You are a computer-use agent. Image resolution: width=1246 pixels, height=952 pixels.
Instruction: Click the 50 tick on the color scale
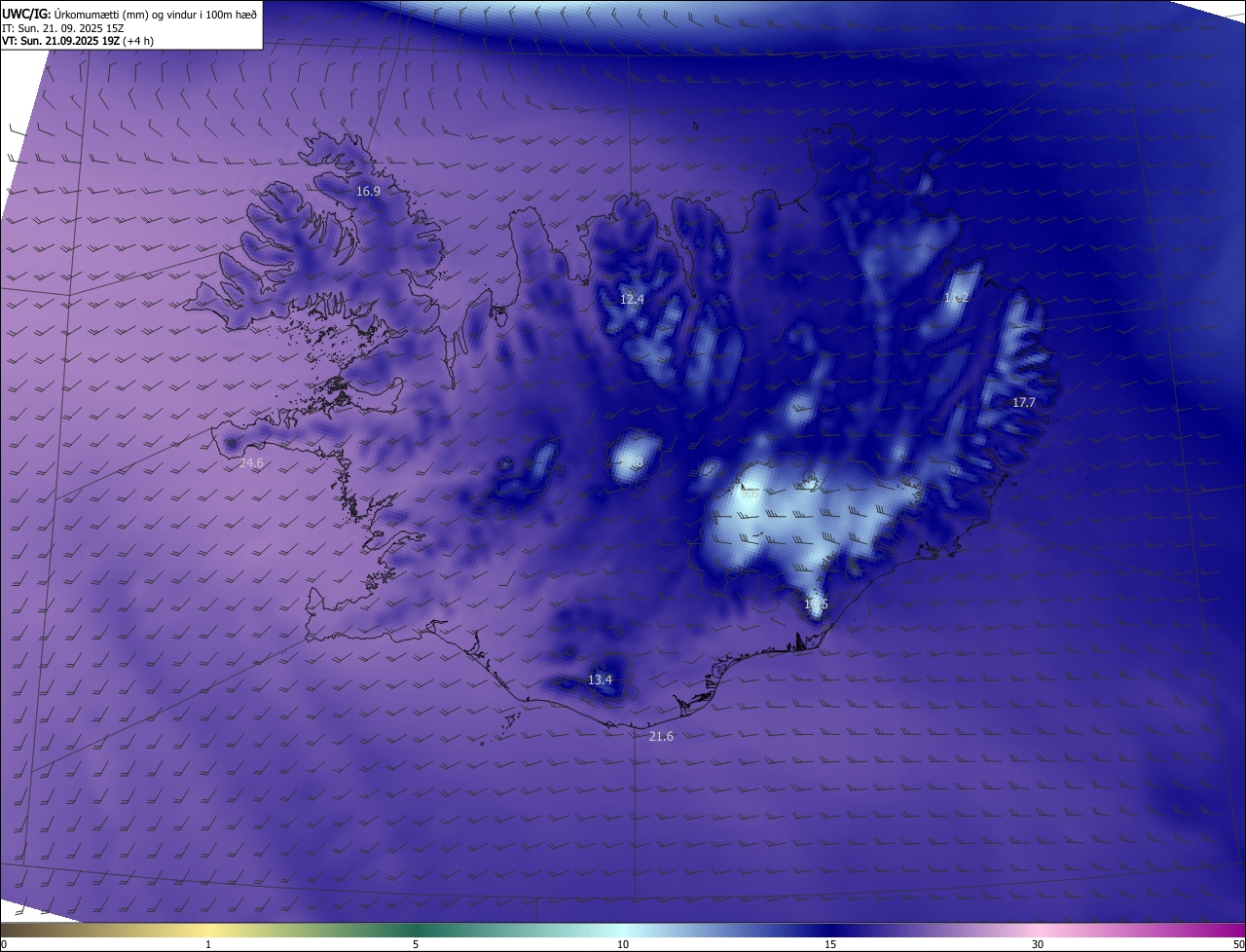[1238, 945]
